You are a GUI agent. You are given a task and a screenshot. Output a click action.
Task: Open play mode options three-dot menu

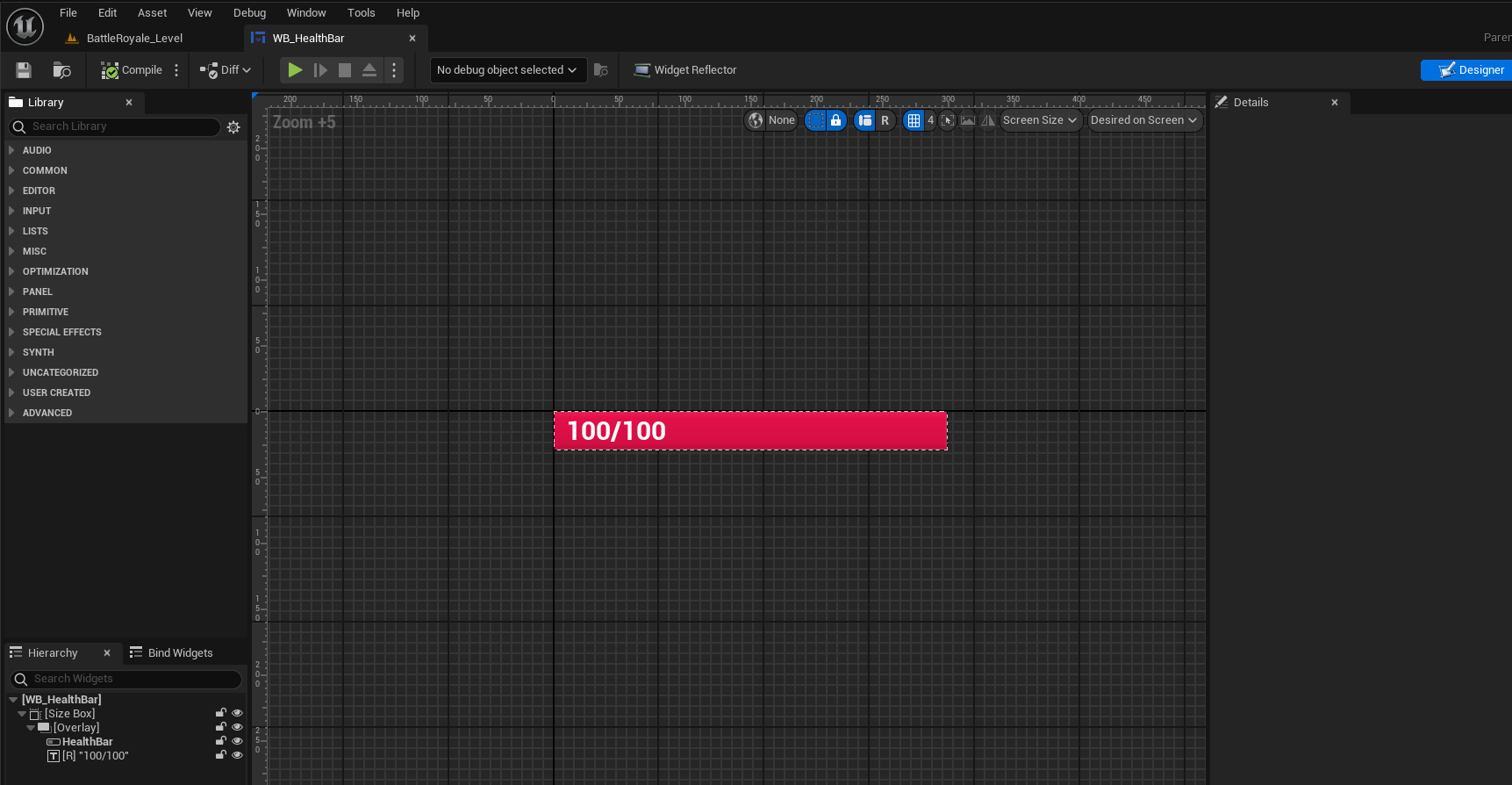click(394, 70)
